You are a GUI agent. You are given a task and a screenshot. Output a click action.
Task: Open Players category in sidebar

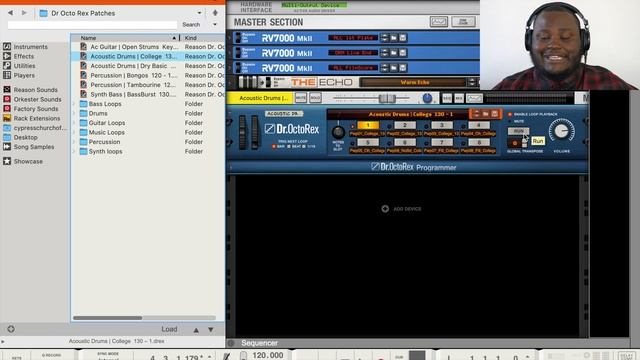point(19,76)
